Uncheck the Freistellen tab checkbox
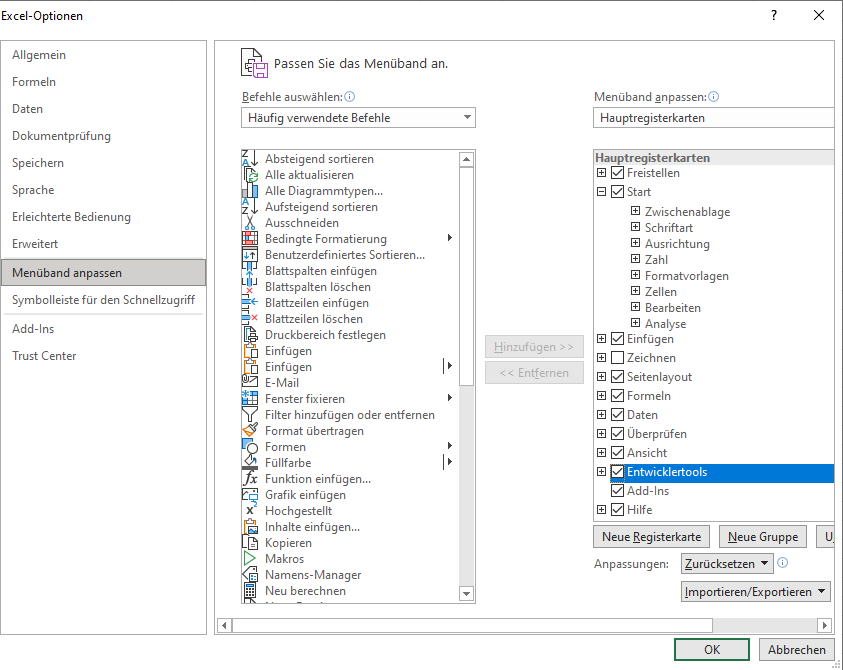Screen dimensions: 843x670 pyautogui.click(x=618, y=173)
